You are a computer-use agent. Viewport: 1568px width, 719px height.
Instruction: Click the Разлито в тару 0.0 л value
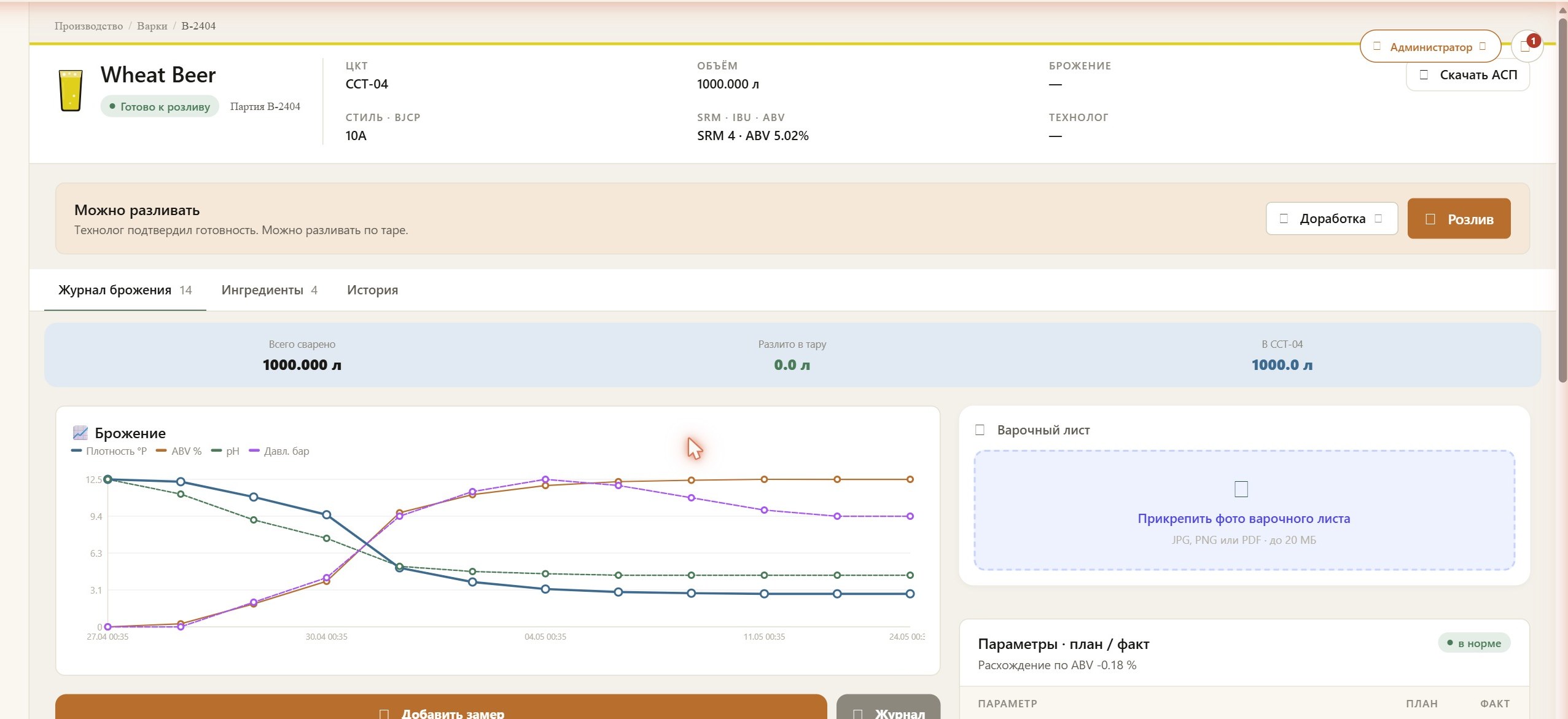point(792,365)
